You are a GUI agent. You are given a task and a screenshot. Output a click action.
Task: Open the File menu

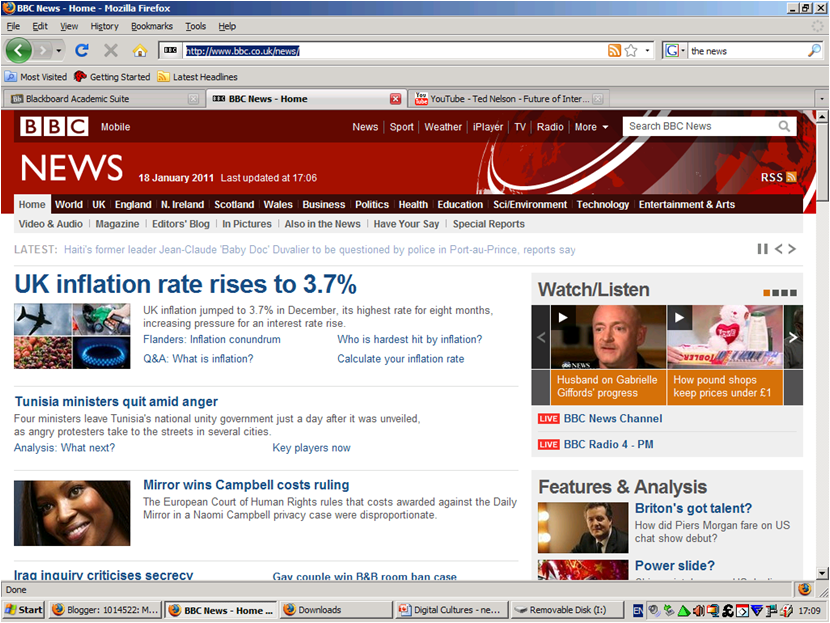point(13,26)
